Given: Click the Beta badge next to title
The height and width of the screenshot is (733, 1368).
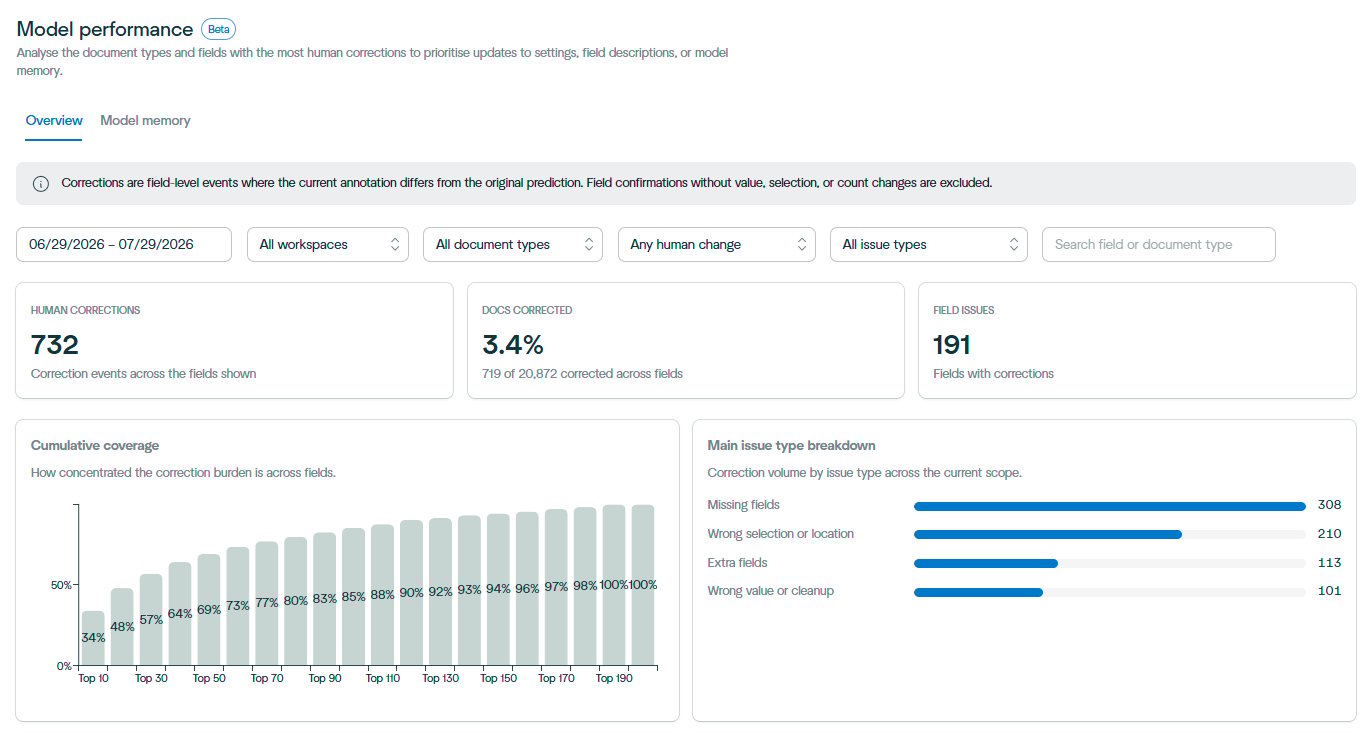Looking at the screenshot, I should pyautogui.click(x=218, y=29).
